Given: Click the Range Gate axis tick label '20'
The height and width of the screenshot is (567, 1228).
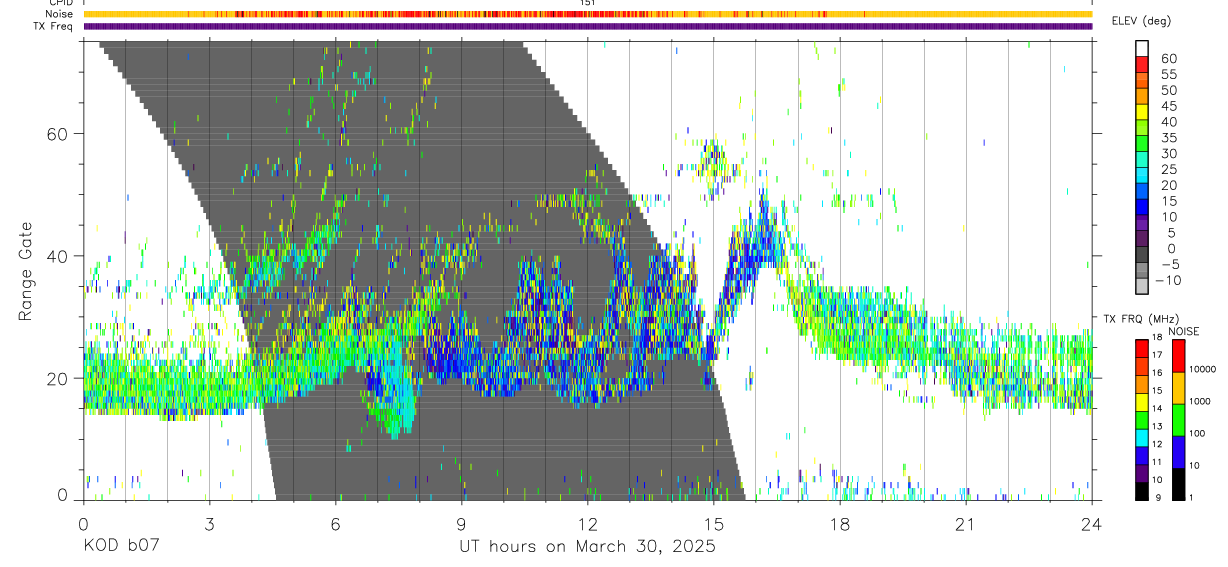Looking at the screenshot, I should (59, 379).
